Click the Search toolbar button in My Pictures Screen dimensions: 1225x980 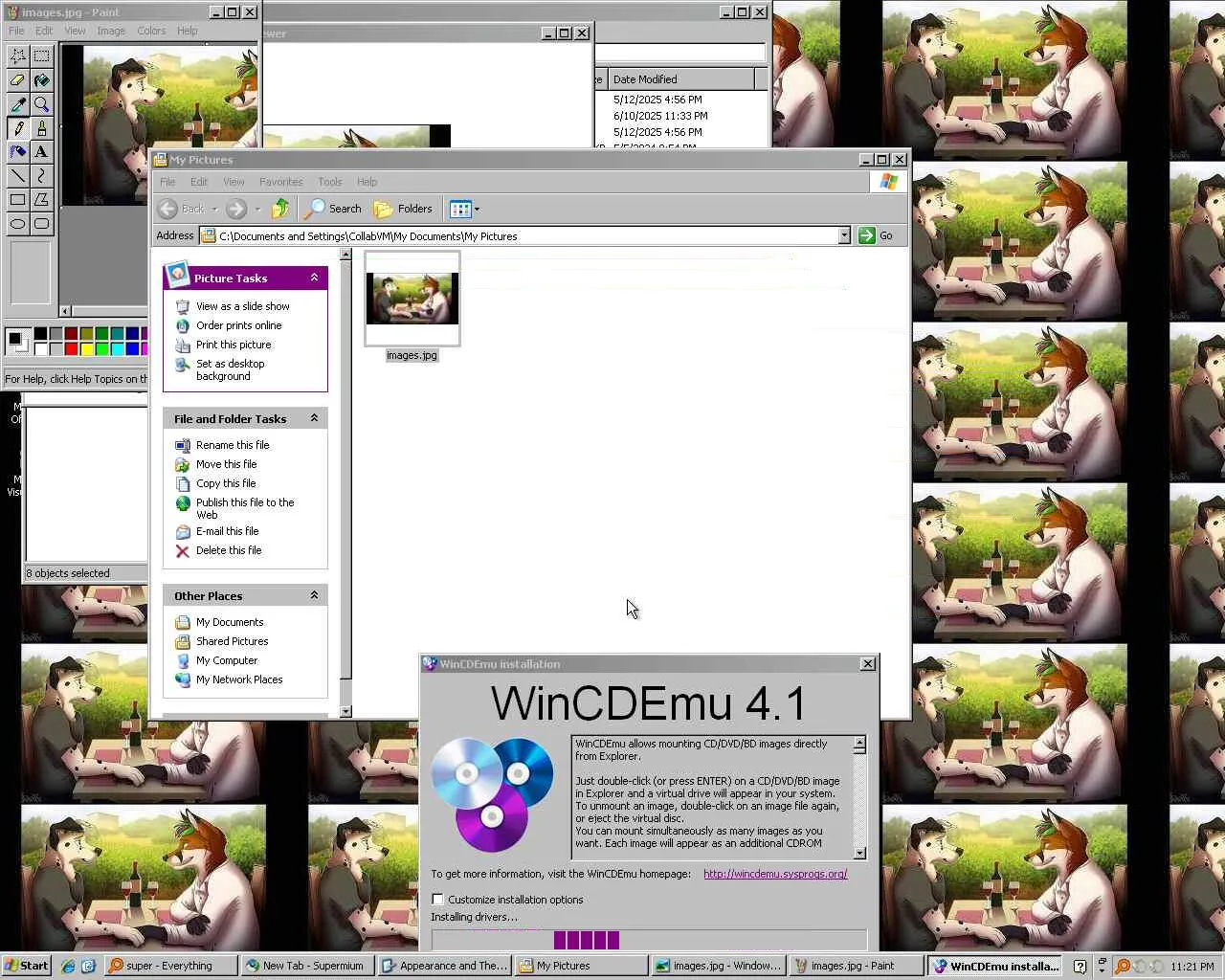(333, 209)
